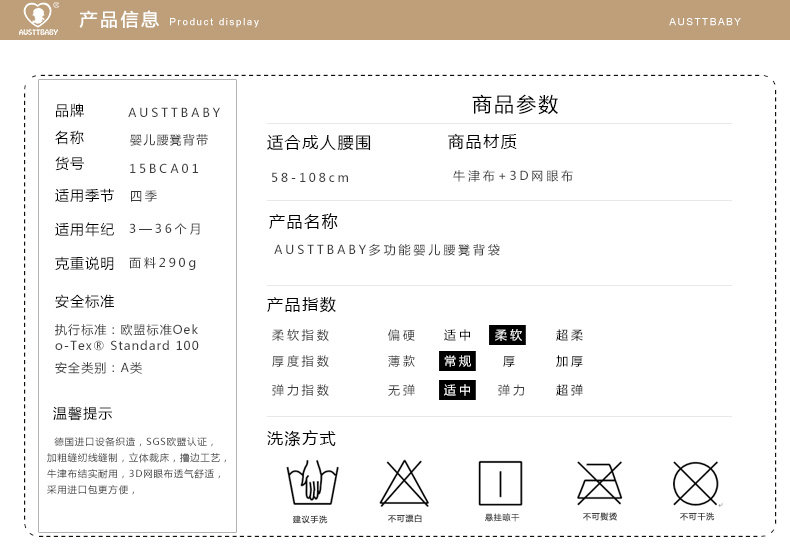Select the 超柔 softness option
This screenshot has height=546, width=790.
569,335
